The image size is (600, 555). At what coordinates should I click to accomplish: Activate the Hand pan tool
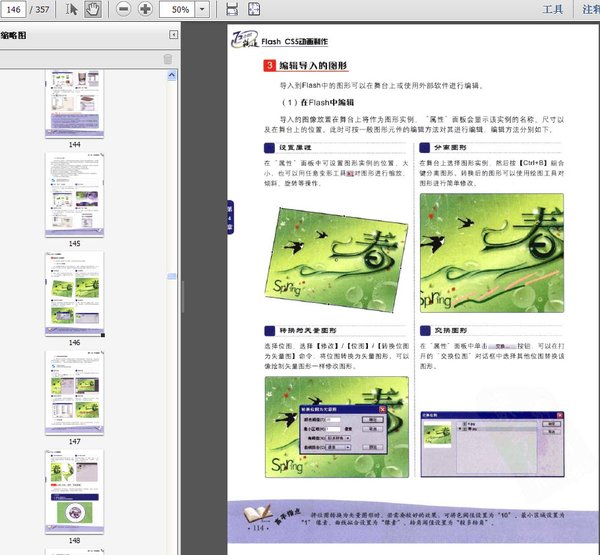[x=93, y=9]
